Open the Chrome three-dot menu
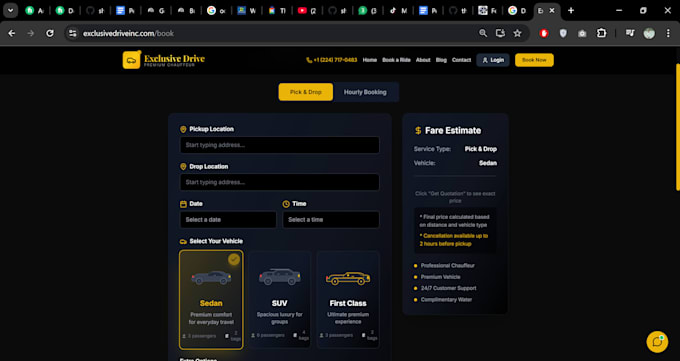Viewport: 680px width, 361px height. pos(668,33)
